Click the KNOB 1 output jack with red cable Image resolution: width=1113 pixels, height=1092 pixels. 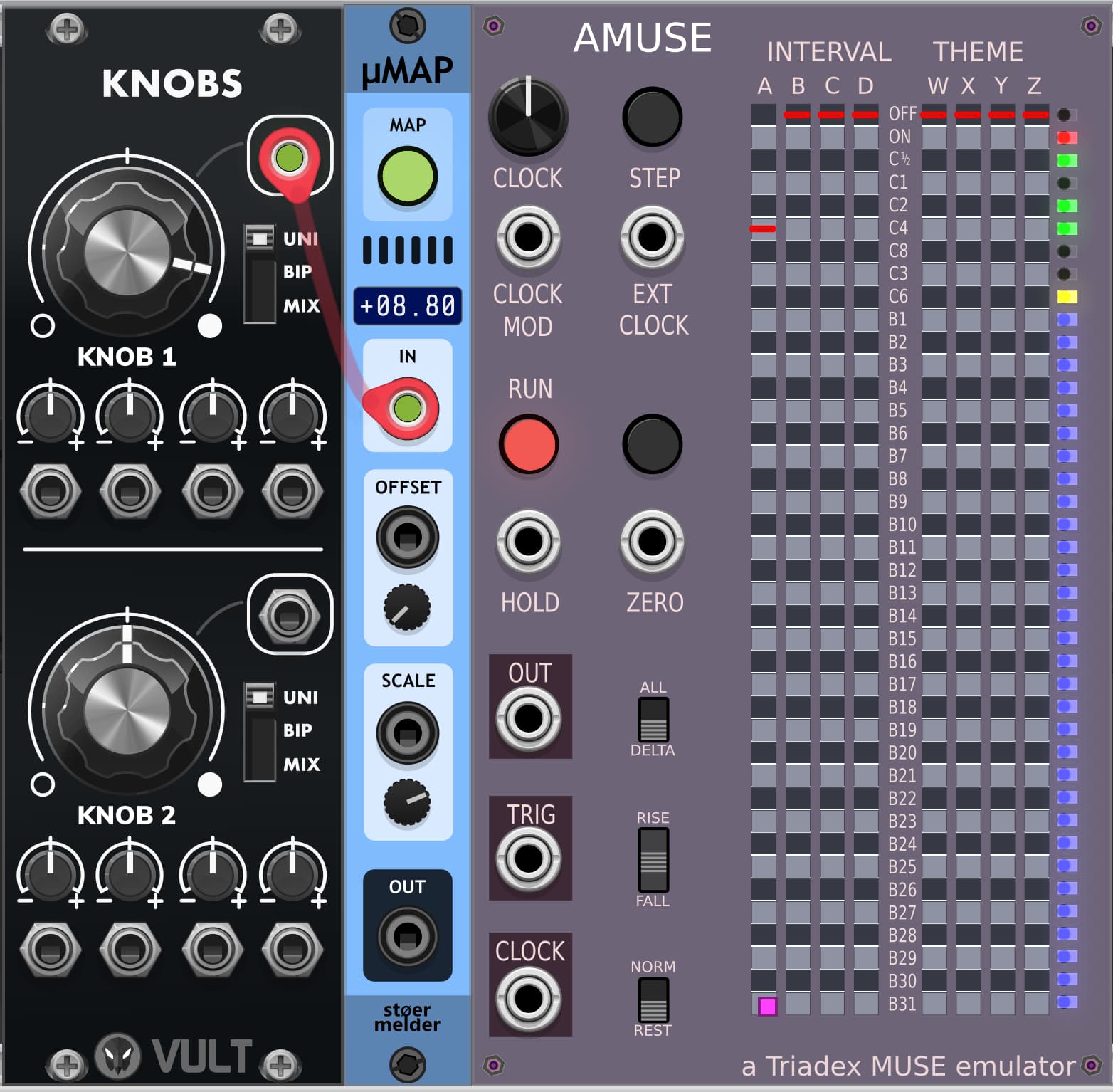point(290,157)
